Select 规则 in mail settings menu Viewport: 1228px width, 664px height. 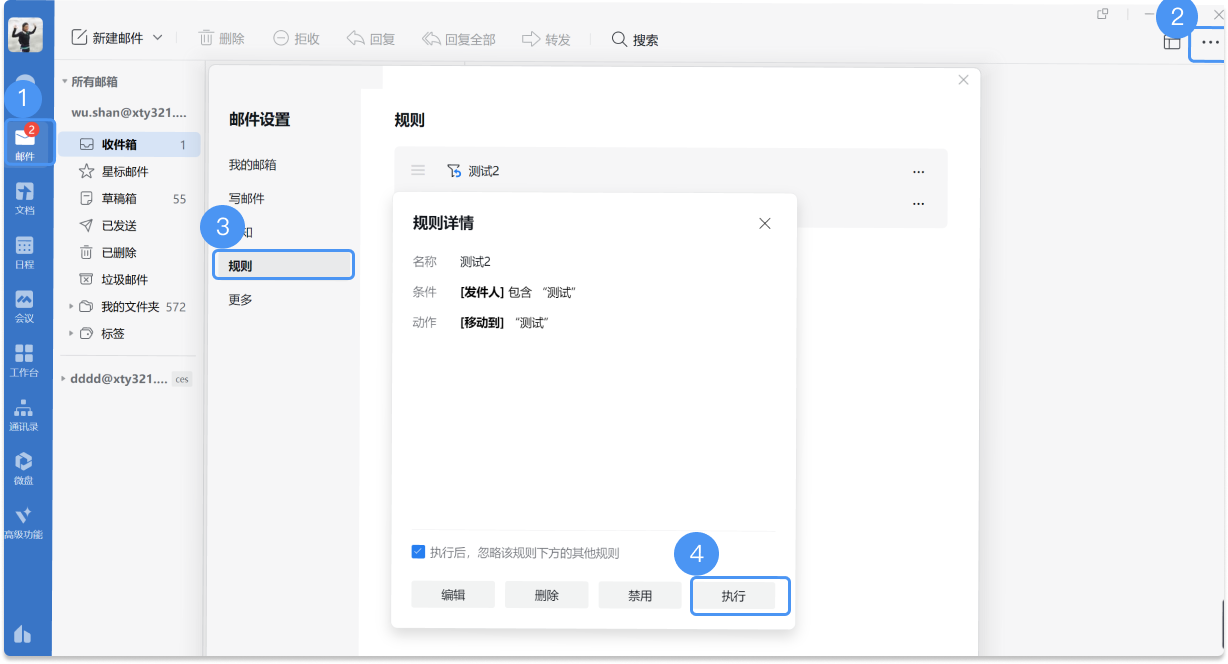click(282, 265)
